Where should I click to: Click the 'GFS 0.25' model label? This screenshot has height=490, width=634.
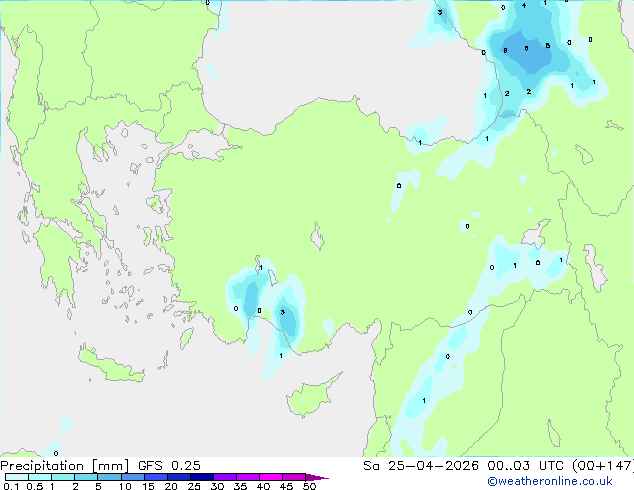tap(169, 466)
